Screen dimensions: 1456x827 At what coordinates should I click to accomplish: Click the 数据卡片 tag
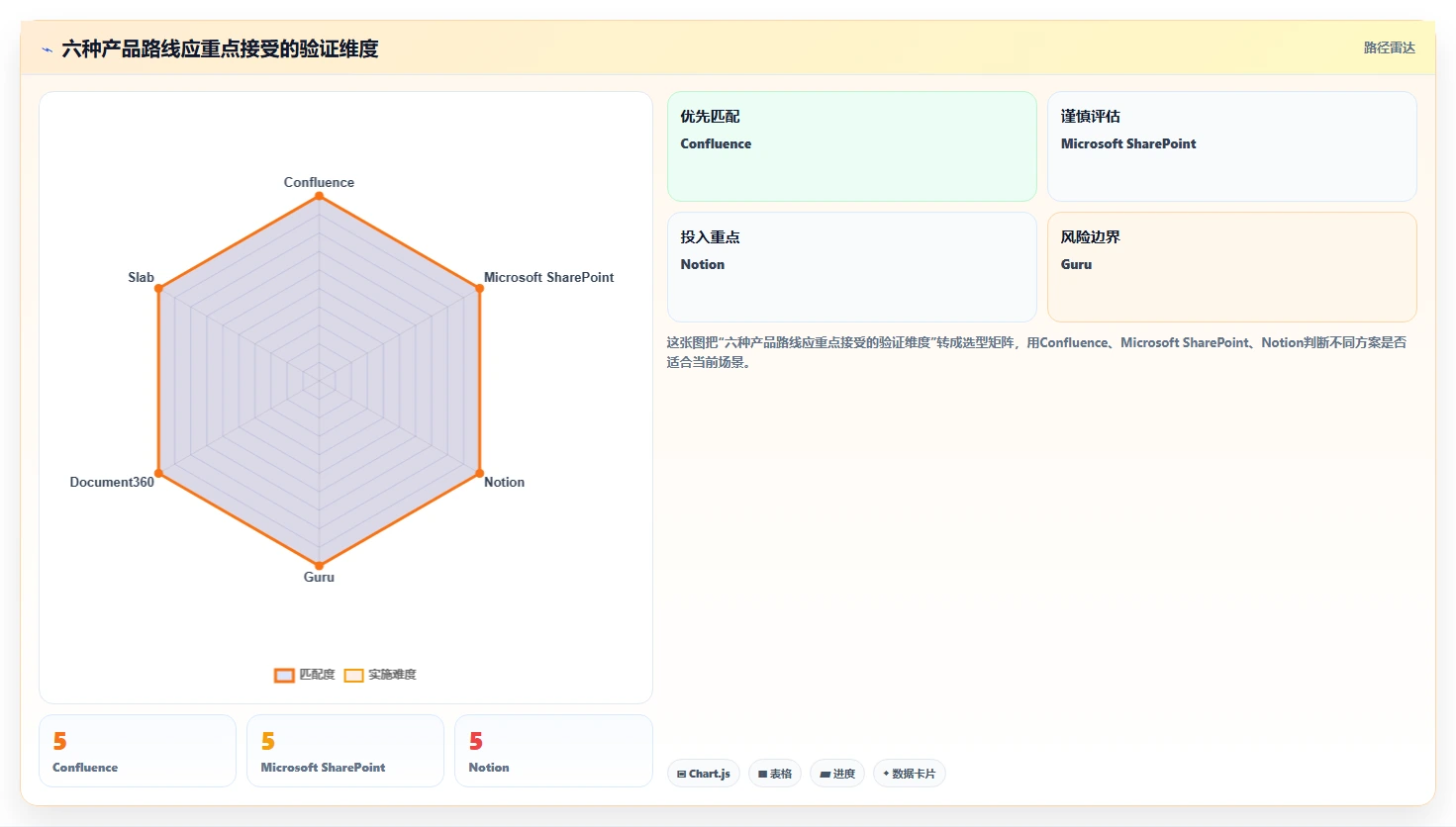(910, 774)
